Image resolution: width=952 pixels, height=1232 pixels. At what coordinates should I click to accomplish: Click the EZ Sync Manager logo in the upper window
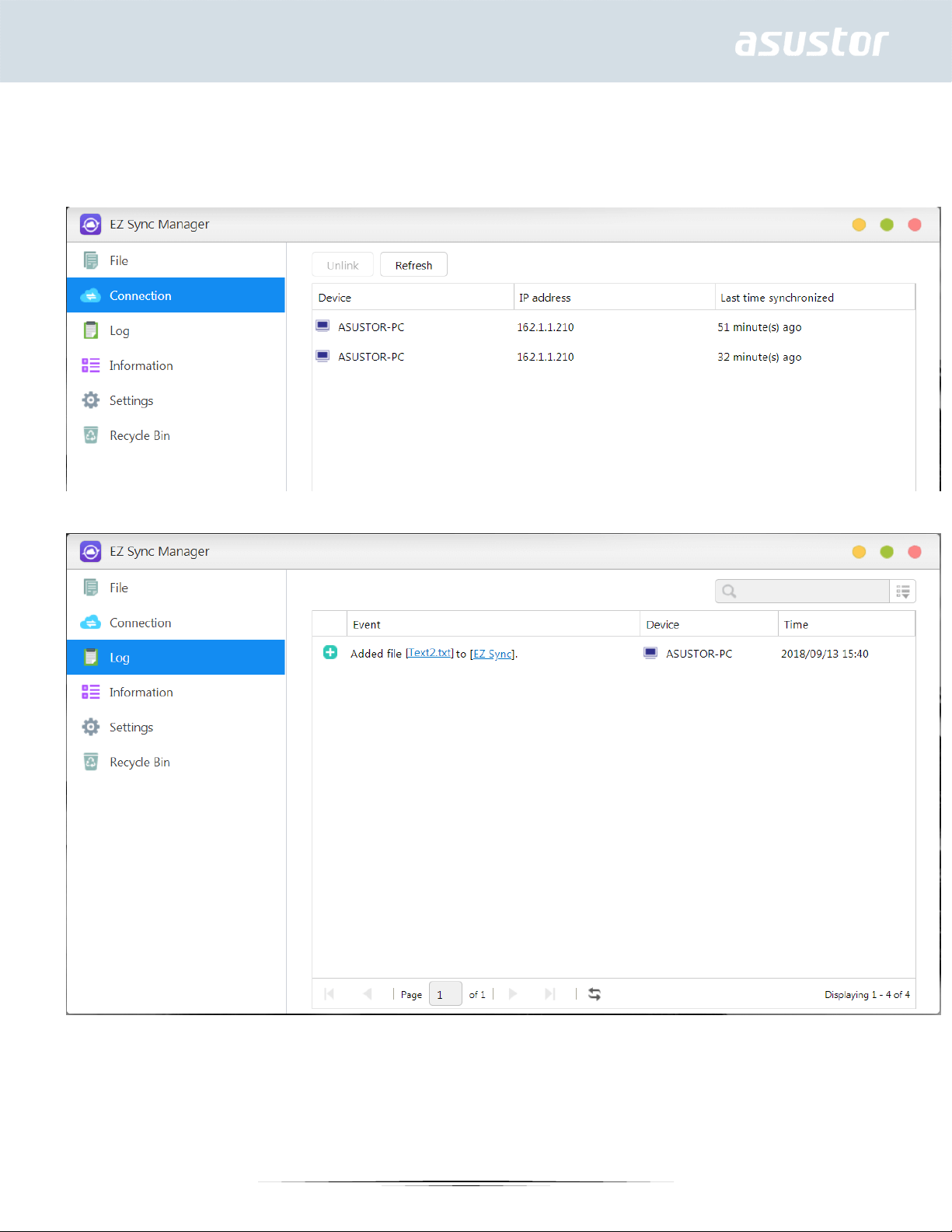click(90, 225)
